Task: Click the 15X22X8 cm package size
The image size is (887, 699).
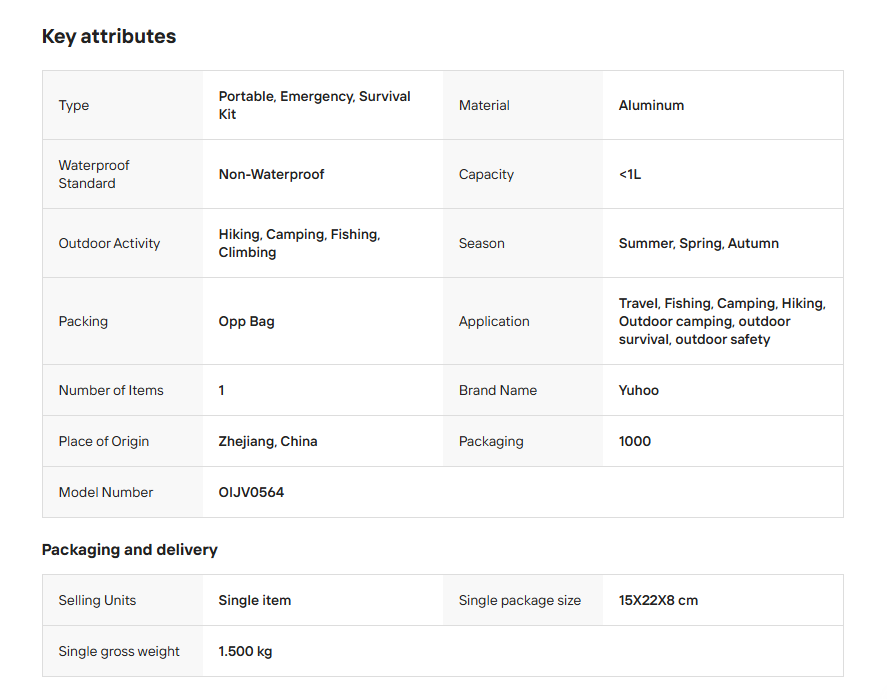Action: pos(658,601)
